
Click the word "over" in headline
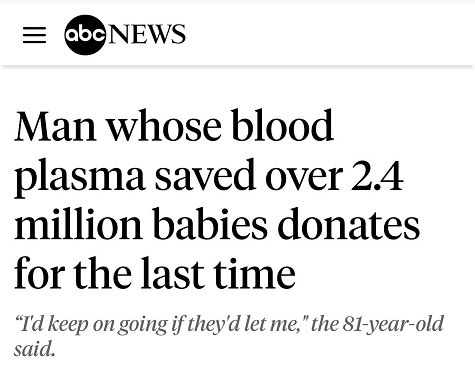pyautogui.click(x=304, y=178)
